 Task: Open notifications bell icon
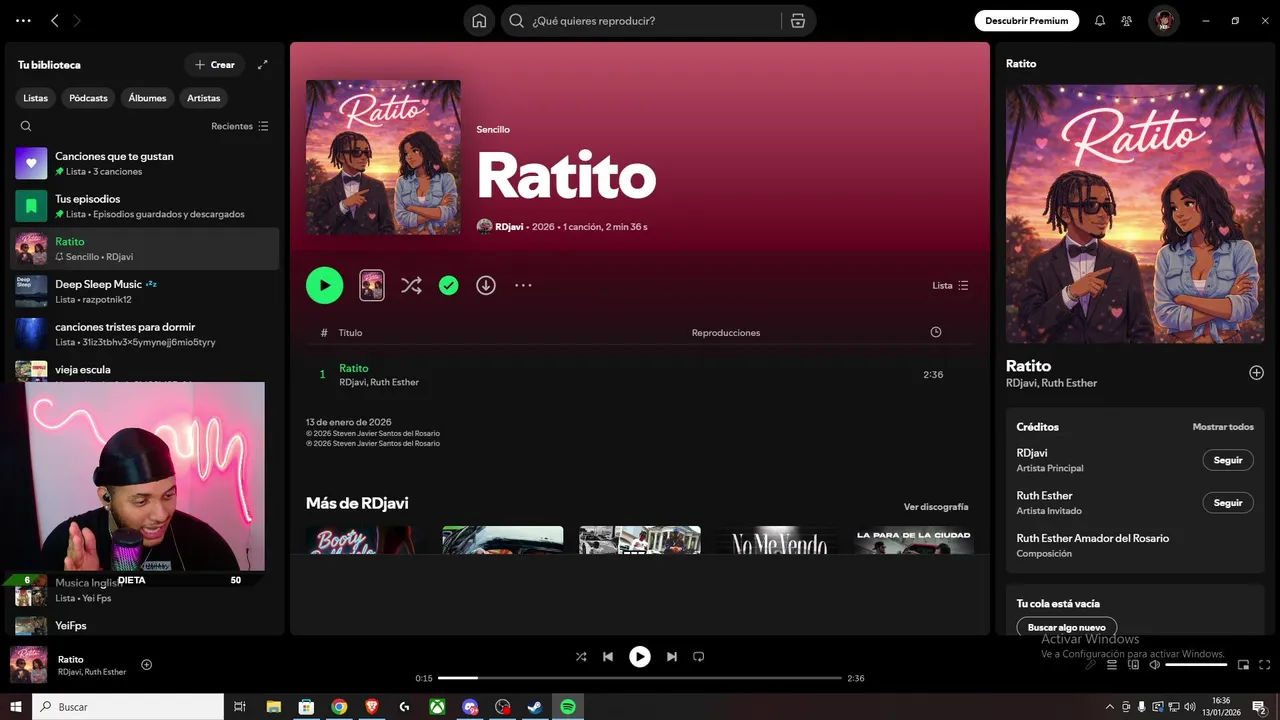pyautogui.click(x=1100, y=20)
